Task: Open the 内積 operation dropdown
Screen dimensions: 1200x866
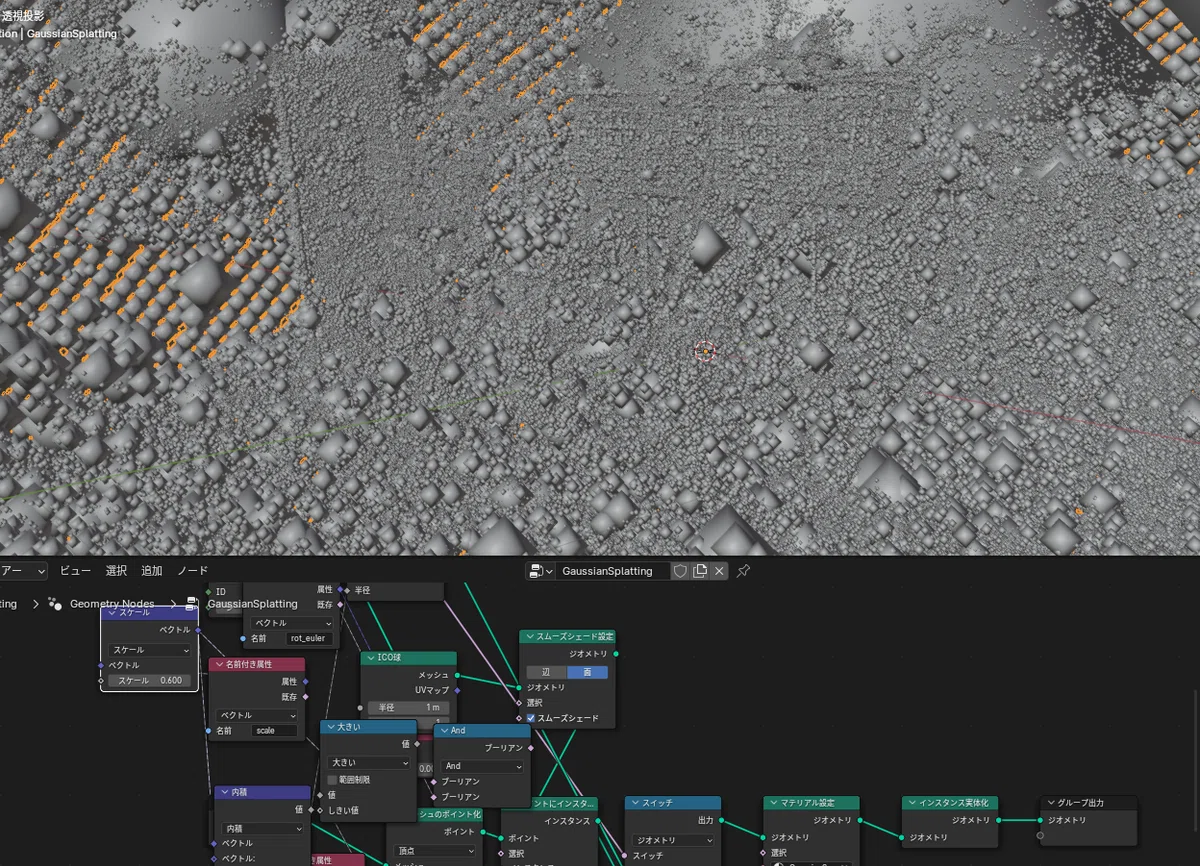Action: pos(263,829)
